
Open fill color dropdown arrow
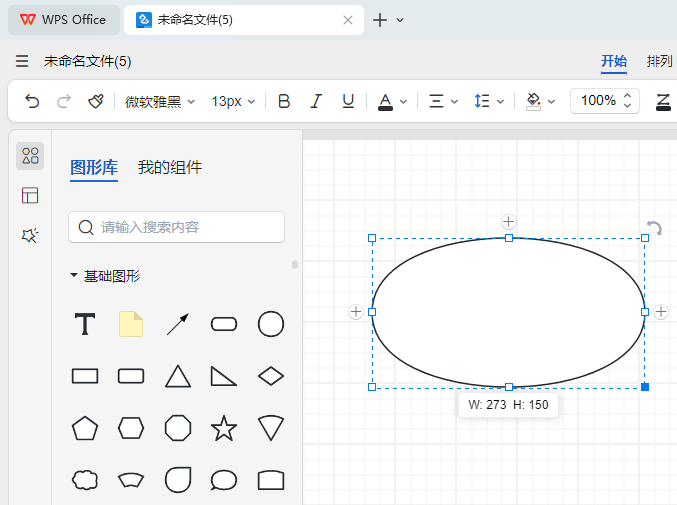551,102
